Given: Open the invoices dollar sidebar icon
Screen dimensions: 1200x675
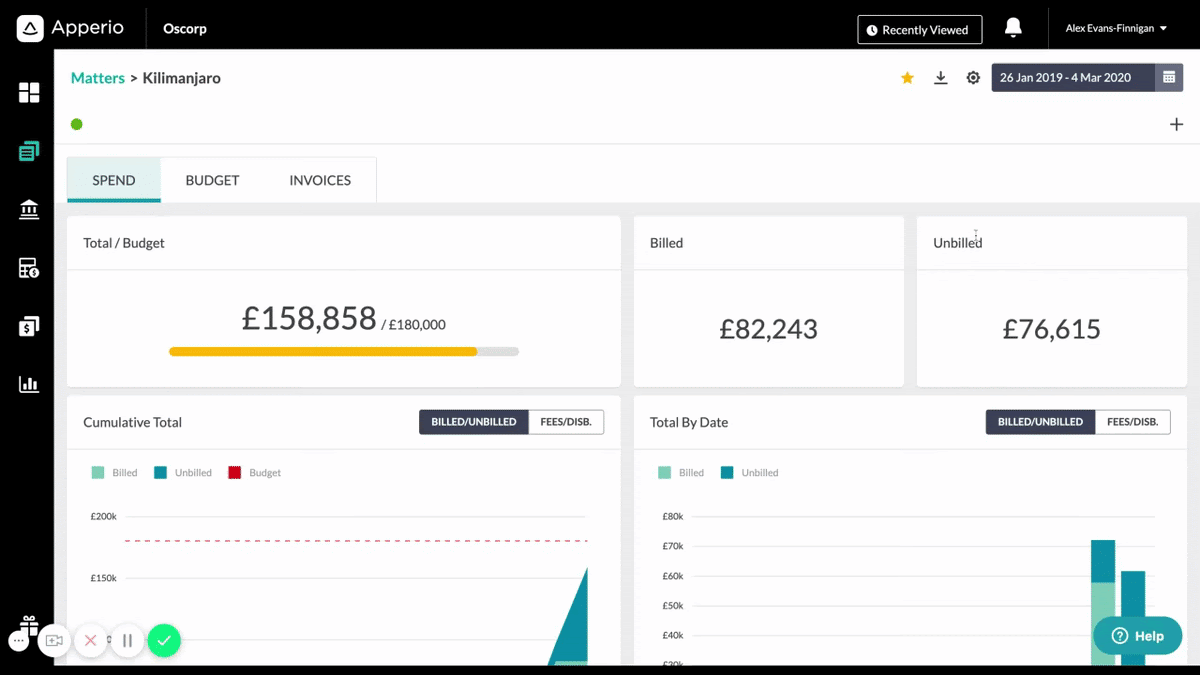Looking at the screenshot, I should (29, 326).
